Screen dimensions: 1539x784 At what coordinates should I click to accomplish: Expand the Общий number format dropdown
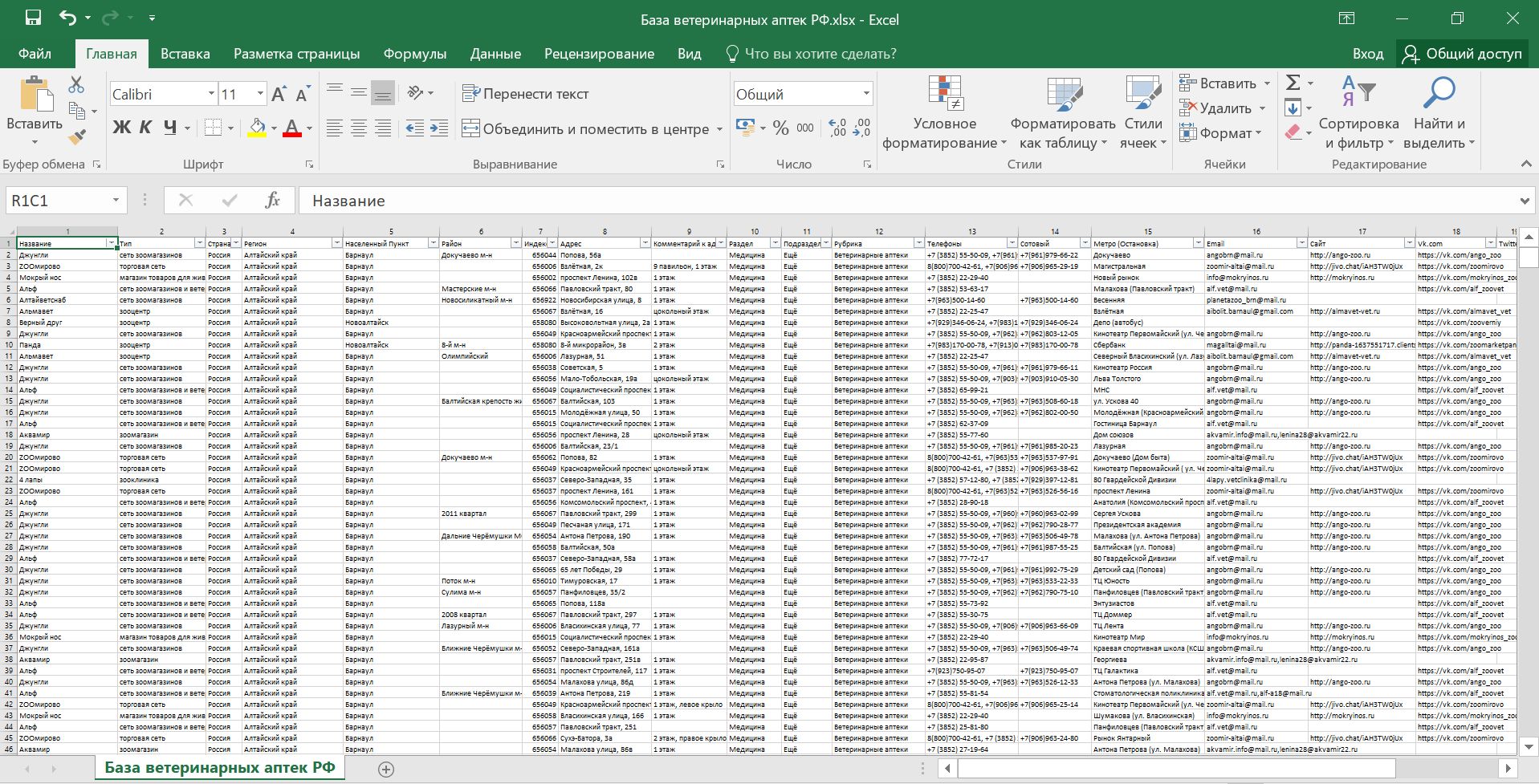865,95
